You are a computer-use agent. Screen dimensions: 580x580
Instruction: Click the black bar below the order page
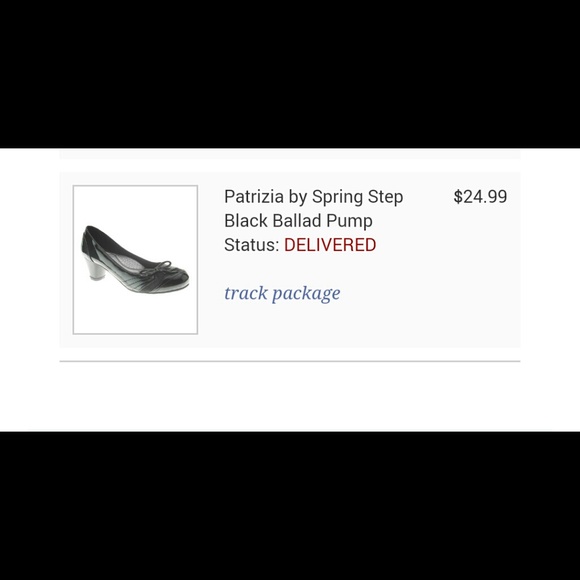pyautogui.click(x=290, y=506)
